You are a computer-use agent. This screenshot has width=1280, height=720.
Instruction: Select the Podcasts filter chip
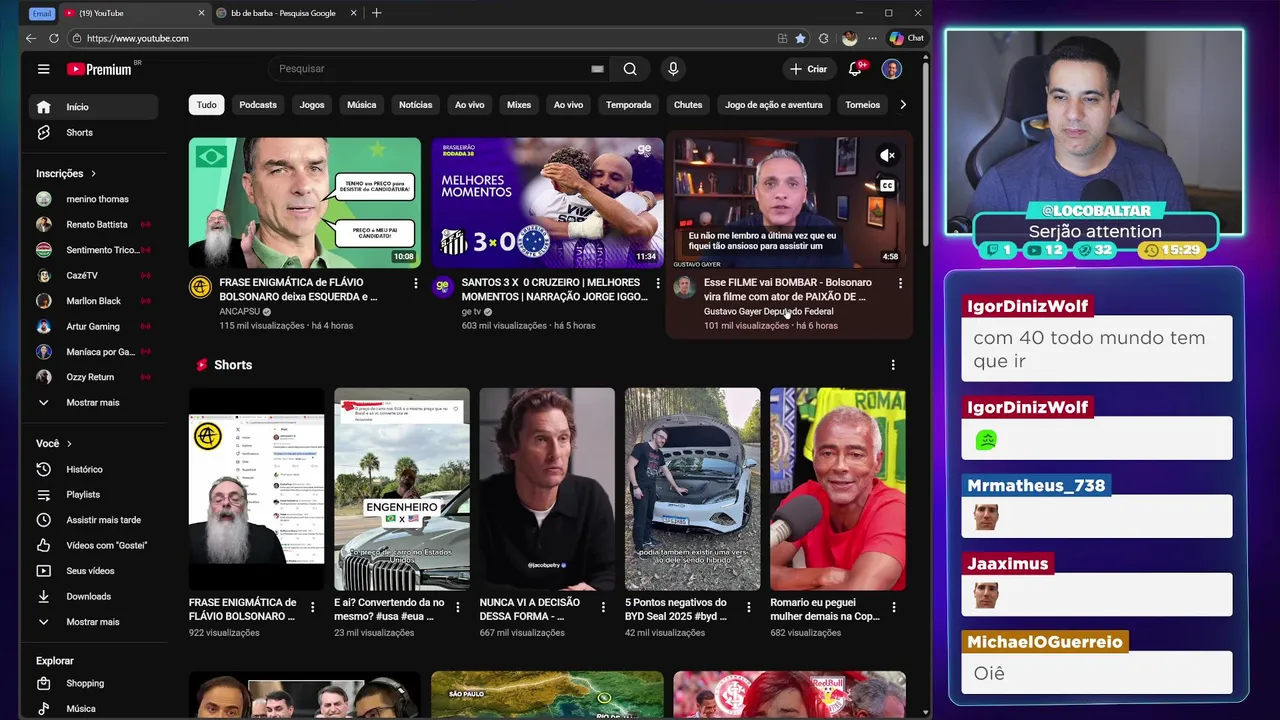coord(258,105)
